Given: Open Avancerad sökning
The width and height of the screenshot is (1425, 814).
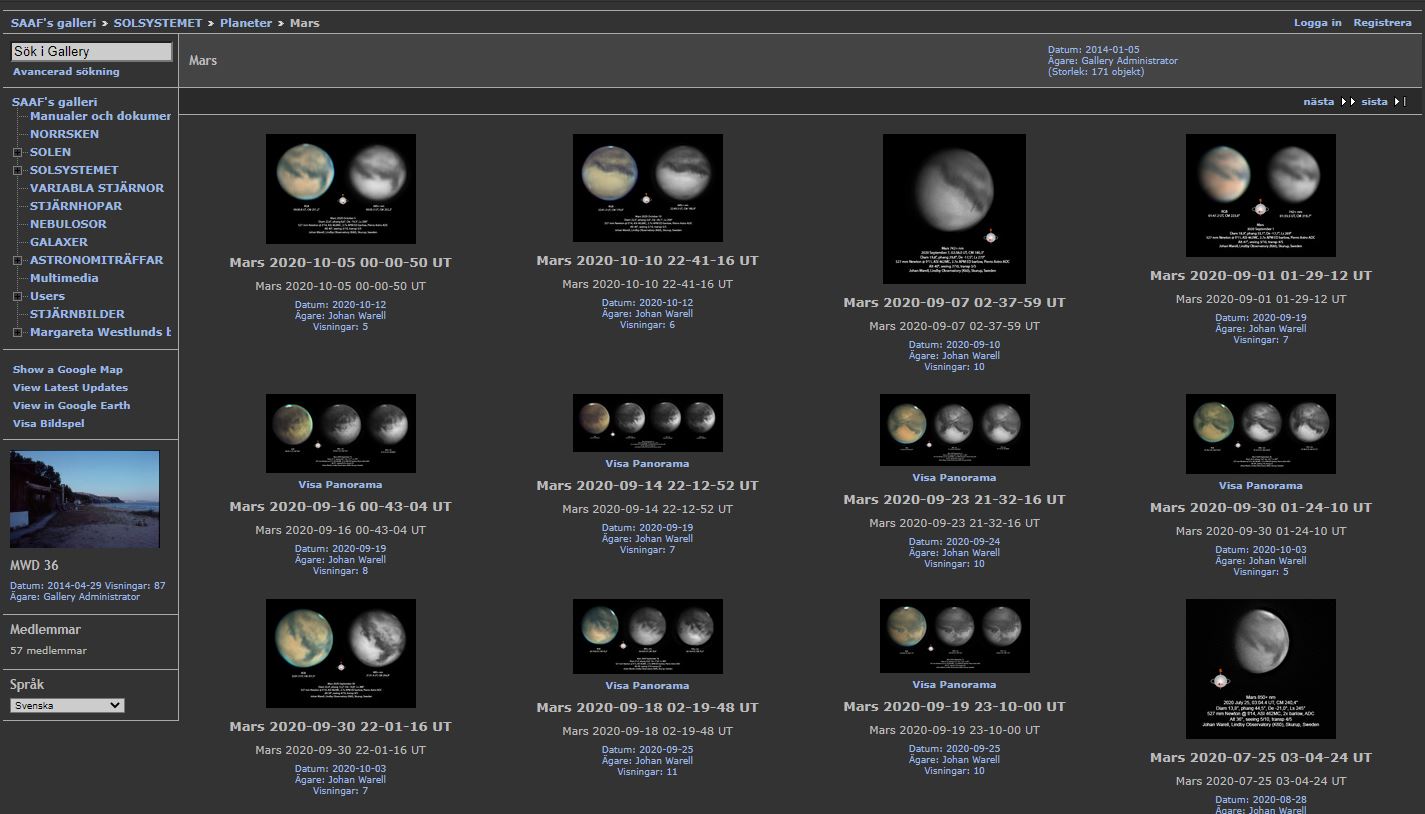Looking at the screenshot, I should point(66,72).
